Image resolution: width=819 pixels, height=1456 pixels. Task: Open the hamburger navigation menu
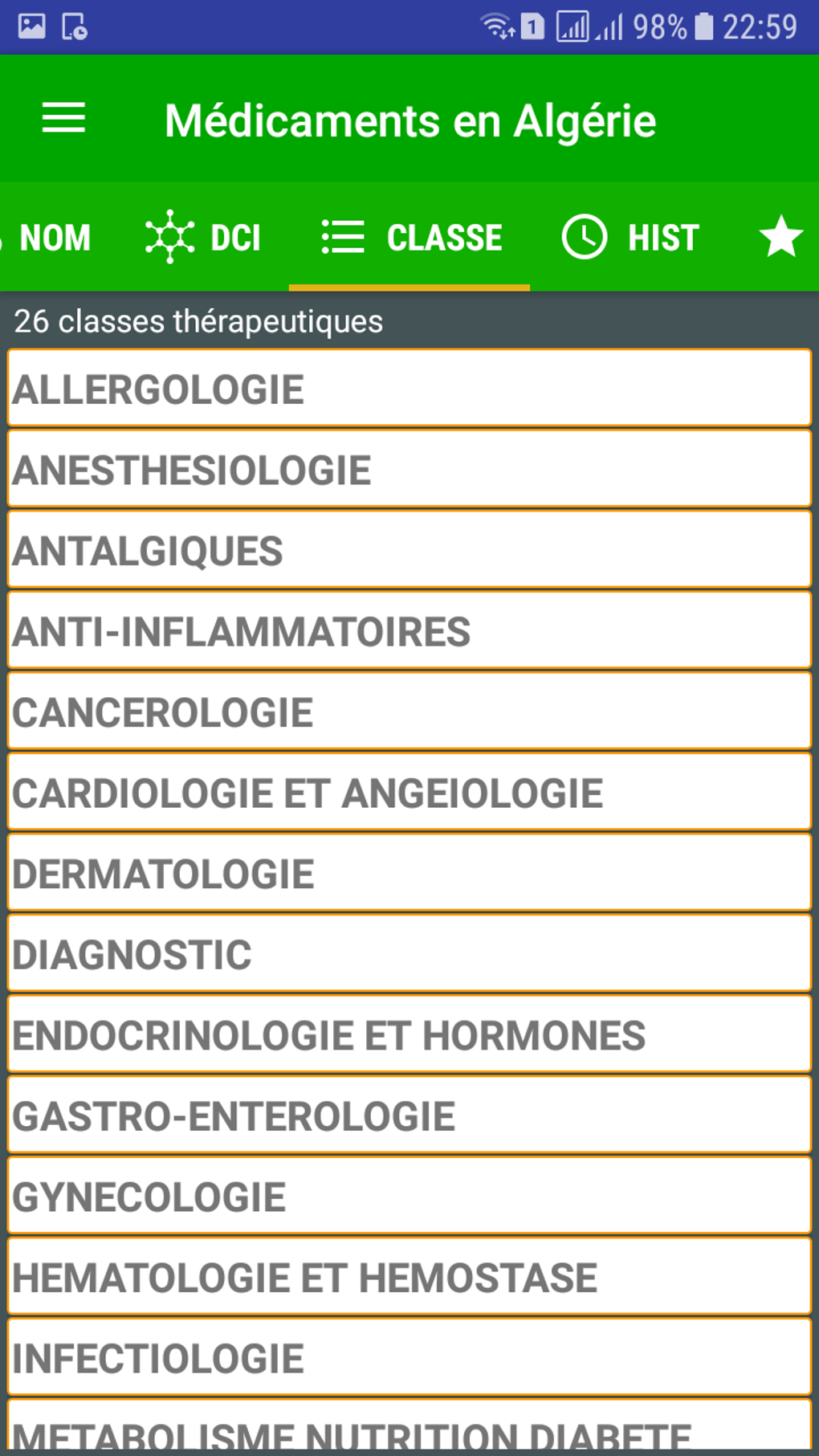coord(63,119)
